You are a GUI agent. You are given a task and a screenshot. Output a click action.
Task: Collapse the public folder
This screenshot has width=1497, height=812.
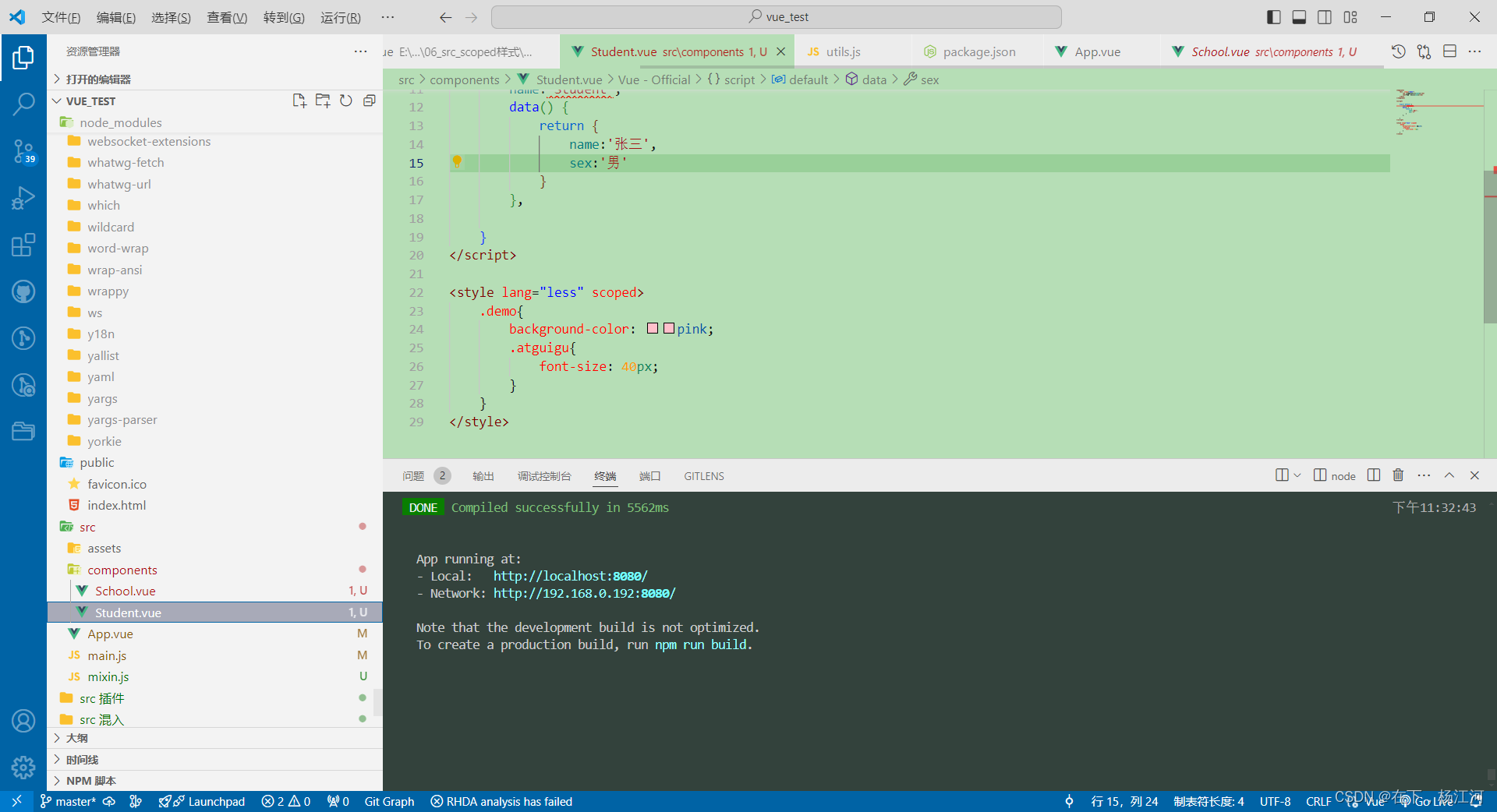(x=214, y=462)
